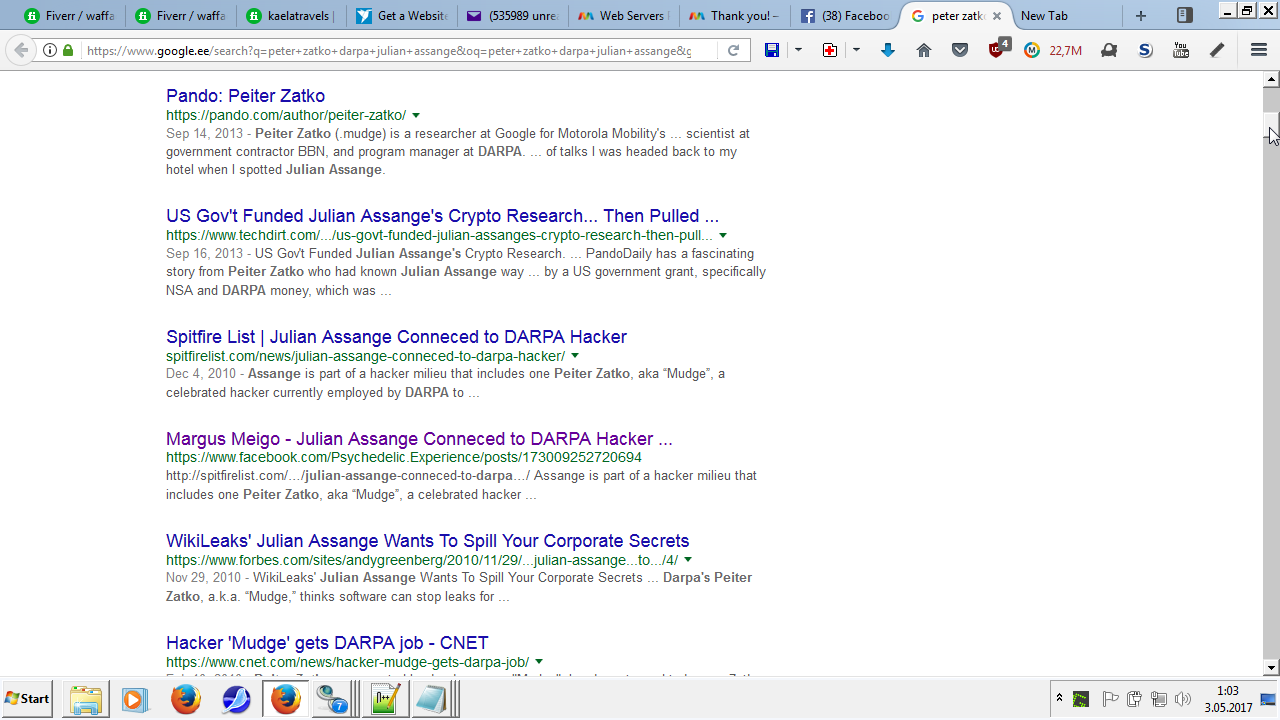
Task: Switch to the New Tab tab
Action: (x=1063, y=16)
